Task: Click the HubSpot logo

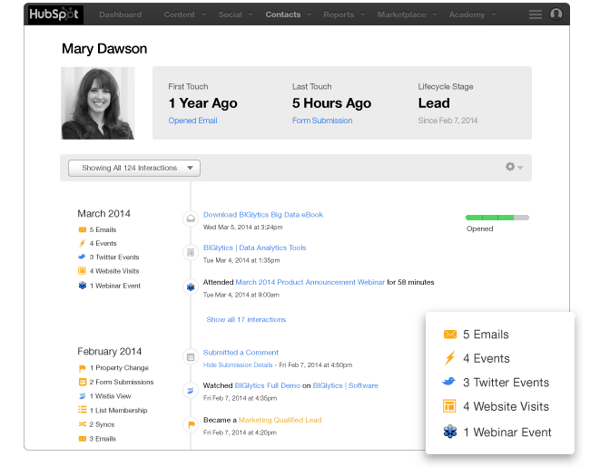Action: [54, 14]
